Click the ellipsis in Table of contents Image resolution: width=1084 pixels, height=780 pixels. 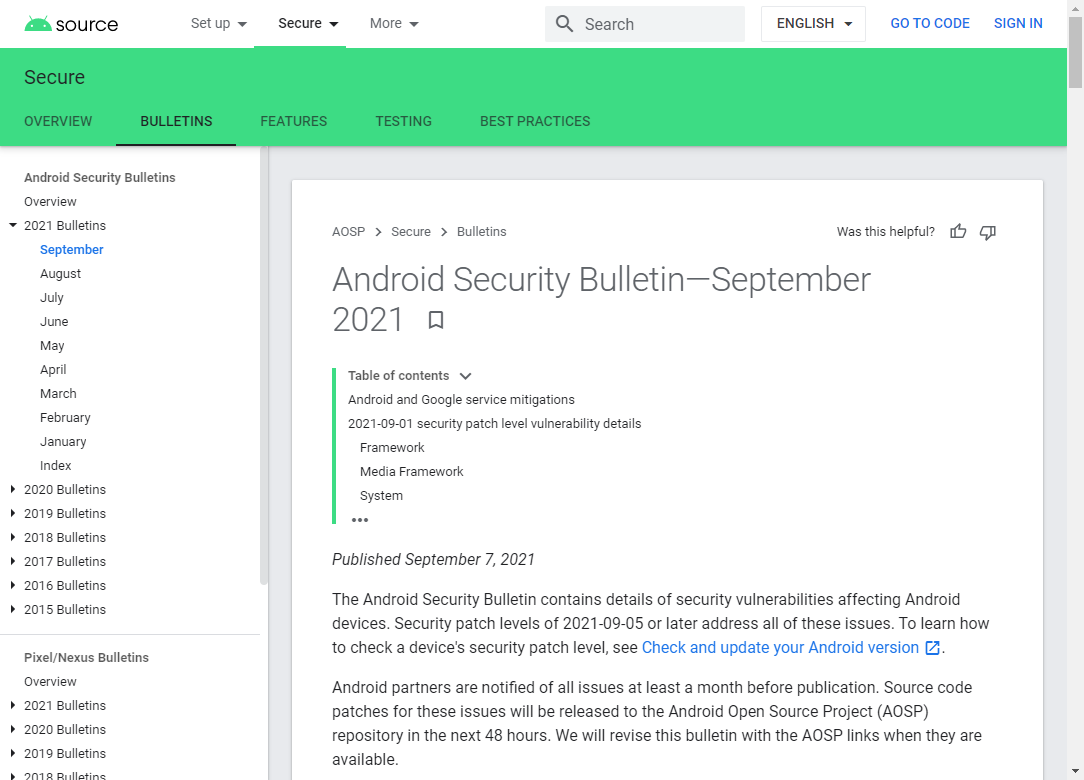click(x=360, y=519)
